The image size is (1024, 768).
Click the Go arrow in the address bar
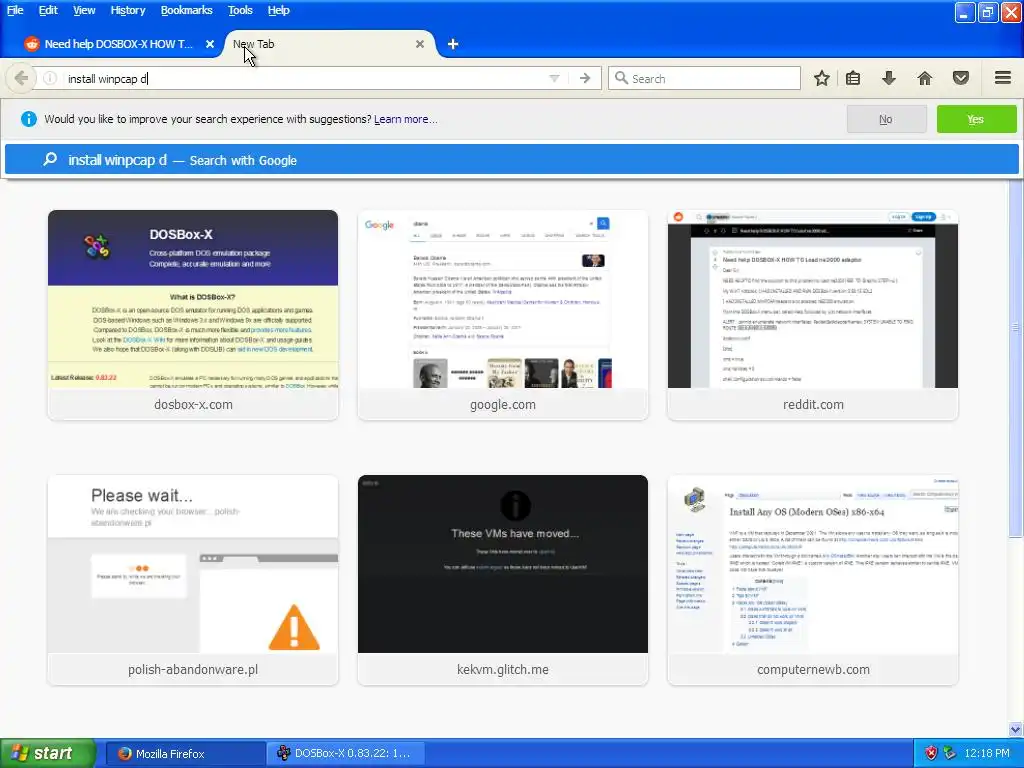tap(585, 78)
